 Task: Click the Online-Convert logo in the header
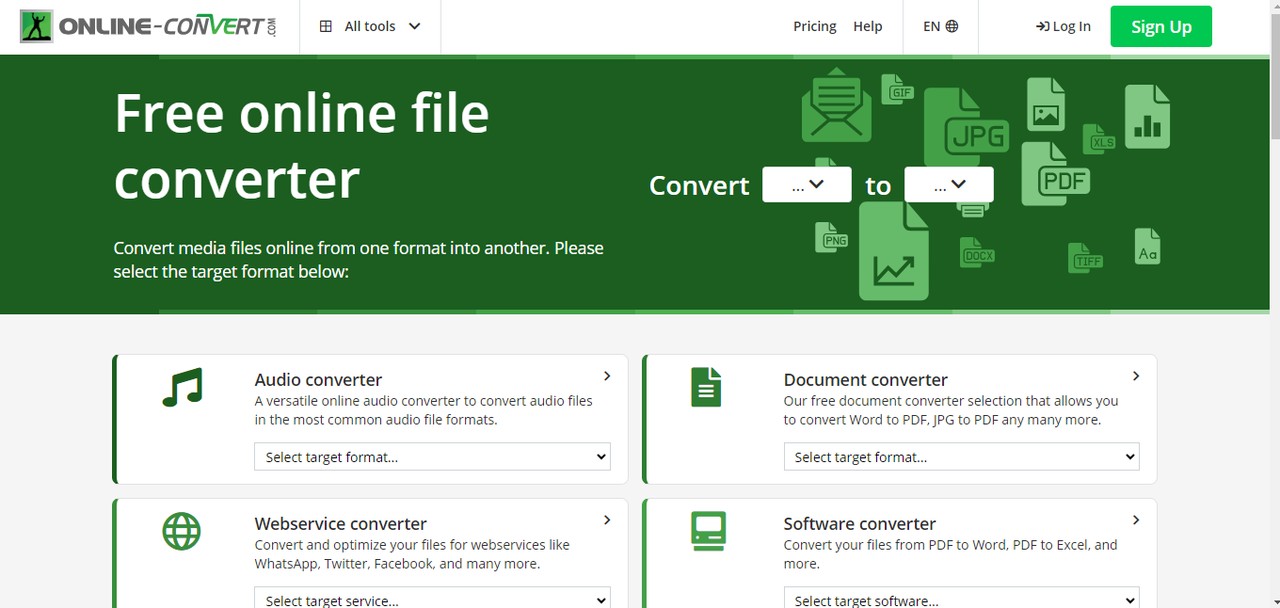(x=150, y=25)
